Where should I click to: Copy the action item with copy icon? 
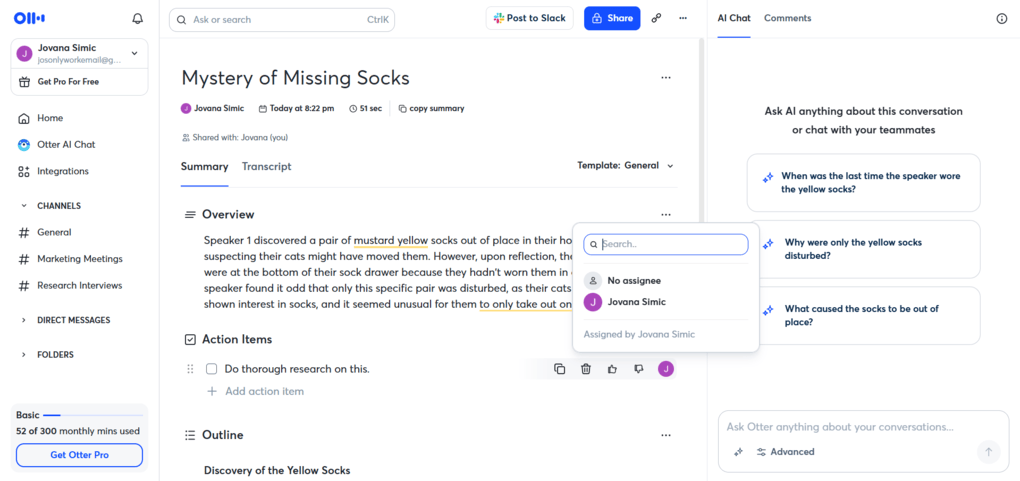click(560, 369)
